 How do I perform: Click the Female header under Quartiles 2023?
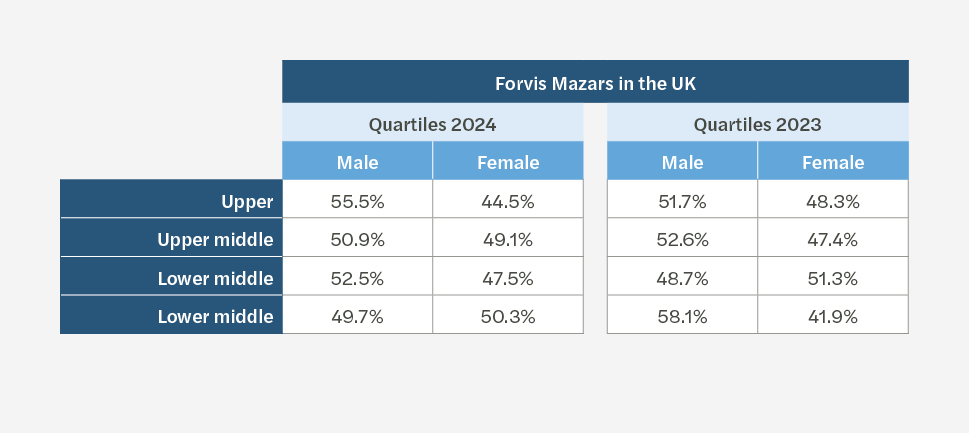pos(833,162)
